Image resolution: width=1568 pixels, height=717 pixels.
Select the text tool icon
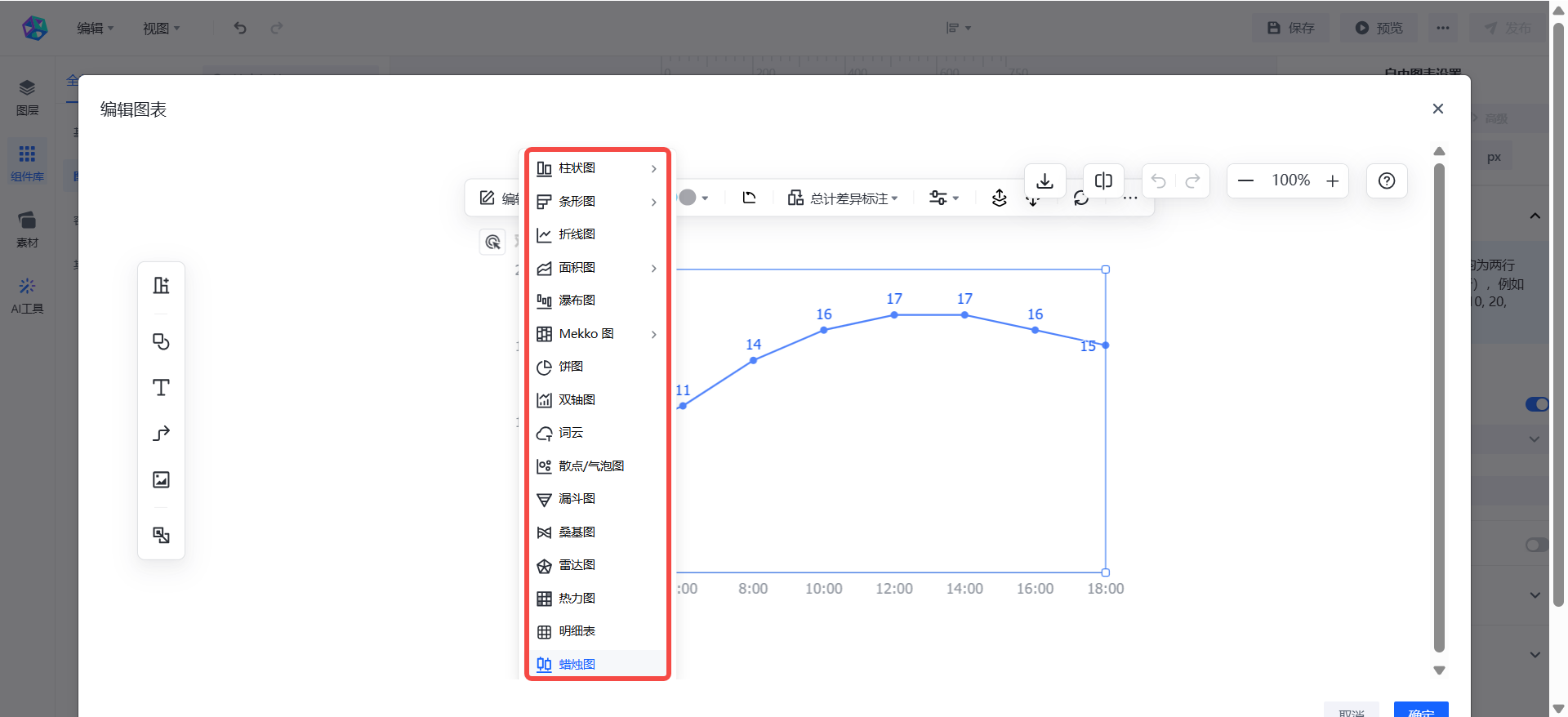pos(161,387)
